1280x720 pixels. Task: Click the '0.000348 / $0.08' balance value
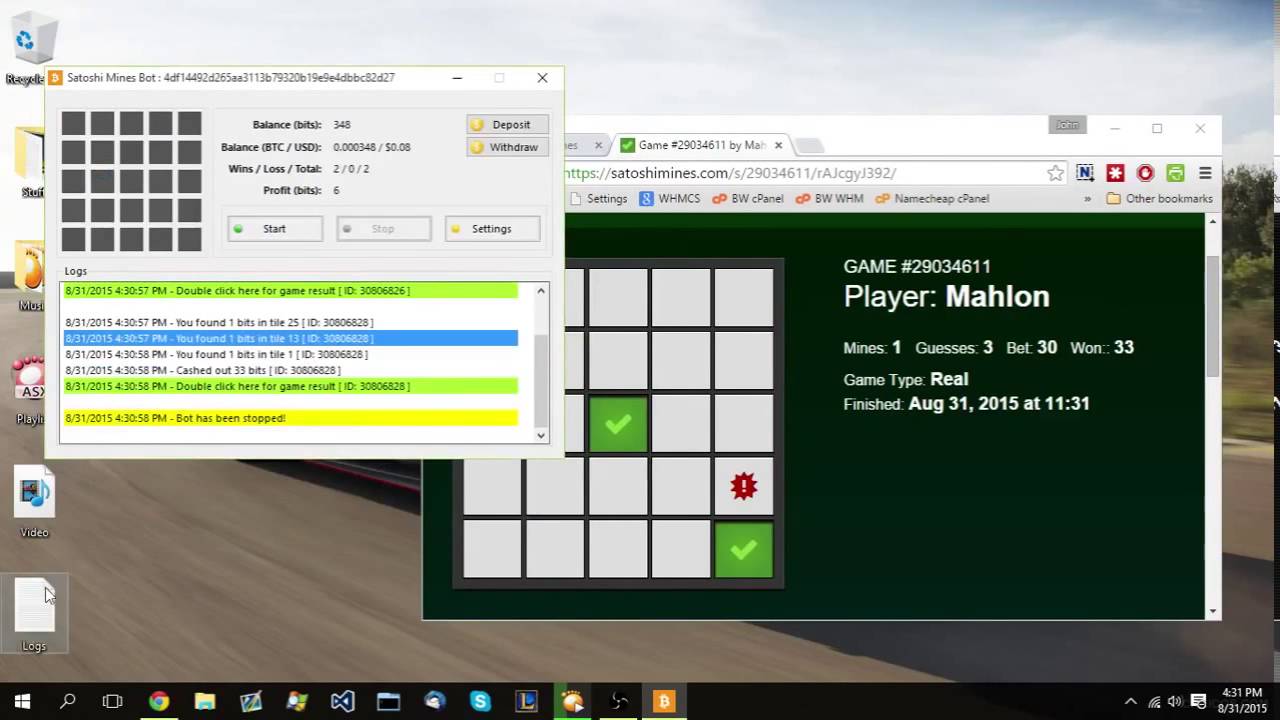[x=372, y=147]
